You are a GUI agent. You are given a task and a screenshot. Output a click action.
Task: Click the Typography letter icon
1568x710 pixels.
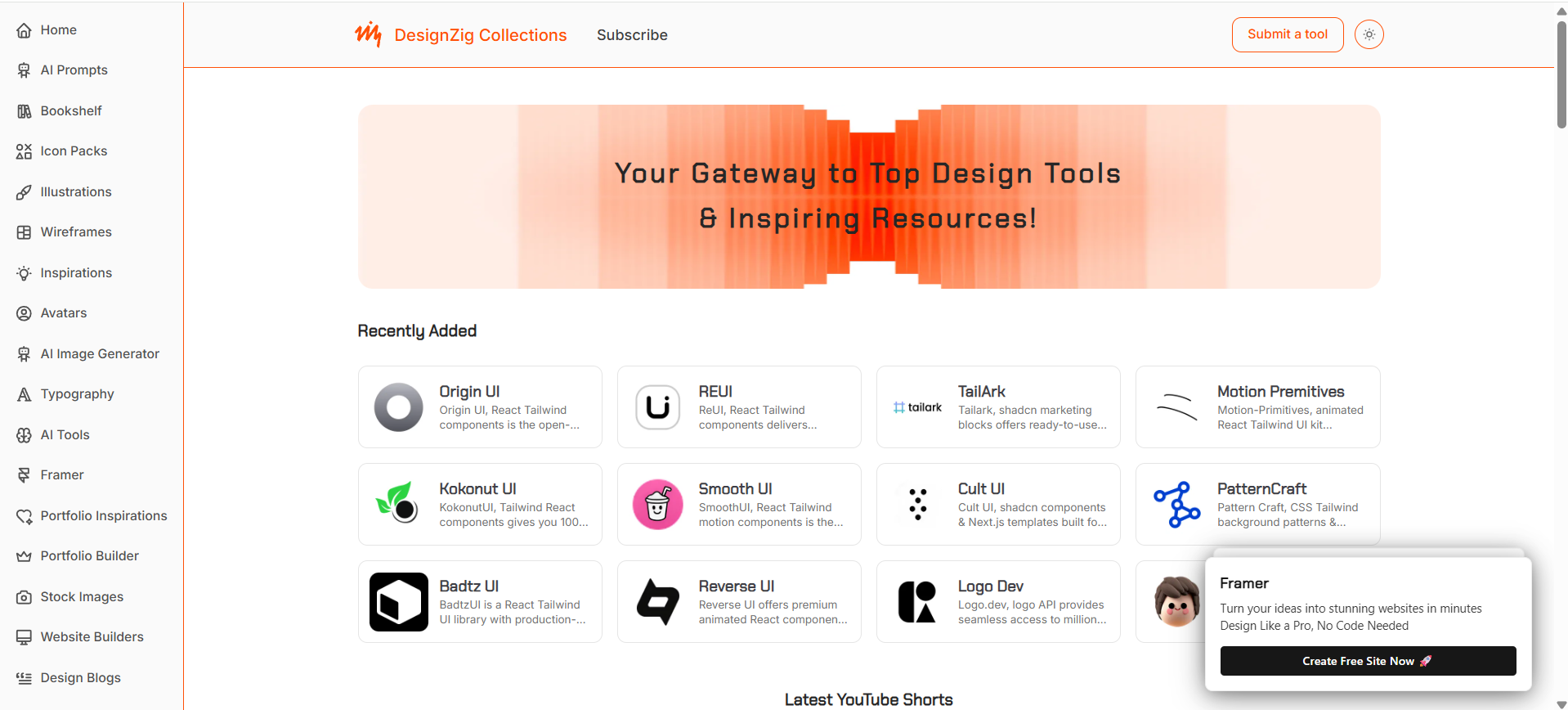pos(24,394)
